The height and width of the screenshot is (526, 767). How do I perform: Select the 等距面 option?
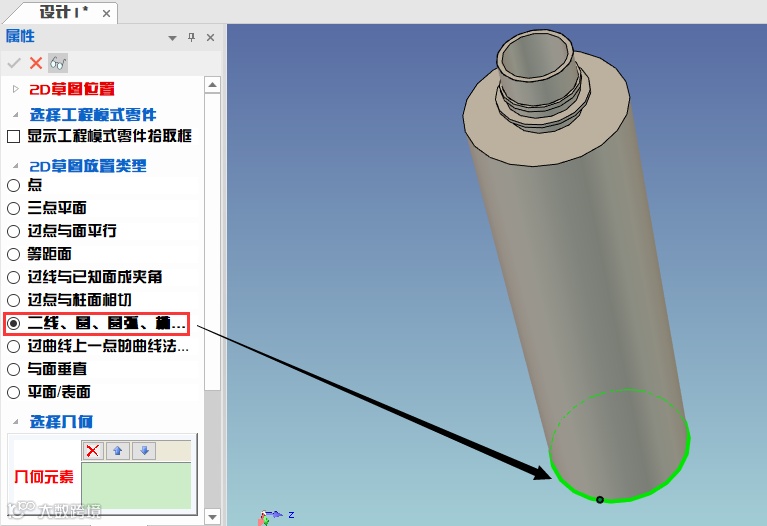pos(14,254)
